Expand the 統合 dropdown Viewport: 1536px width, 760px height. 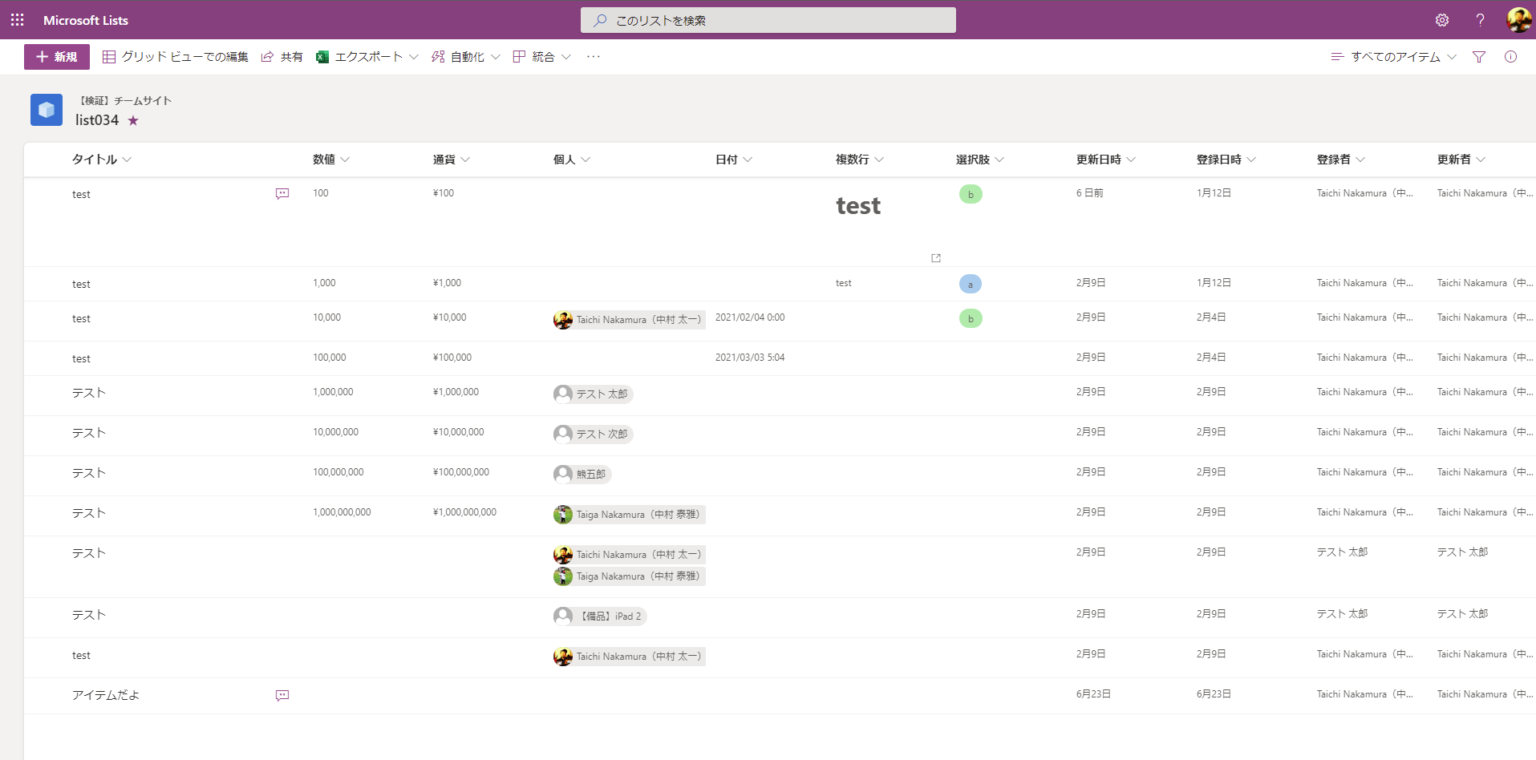click(x=542, y=57)
